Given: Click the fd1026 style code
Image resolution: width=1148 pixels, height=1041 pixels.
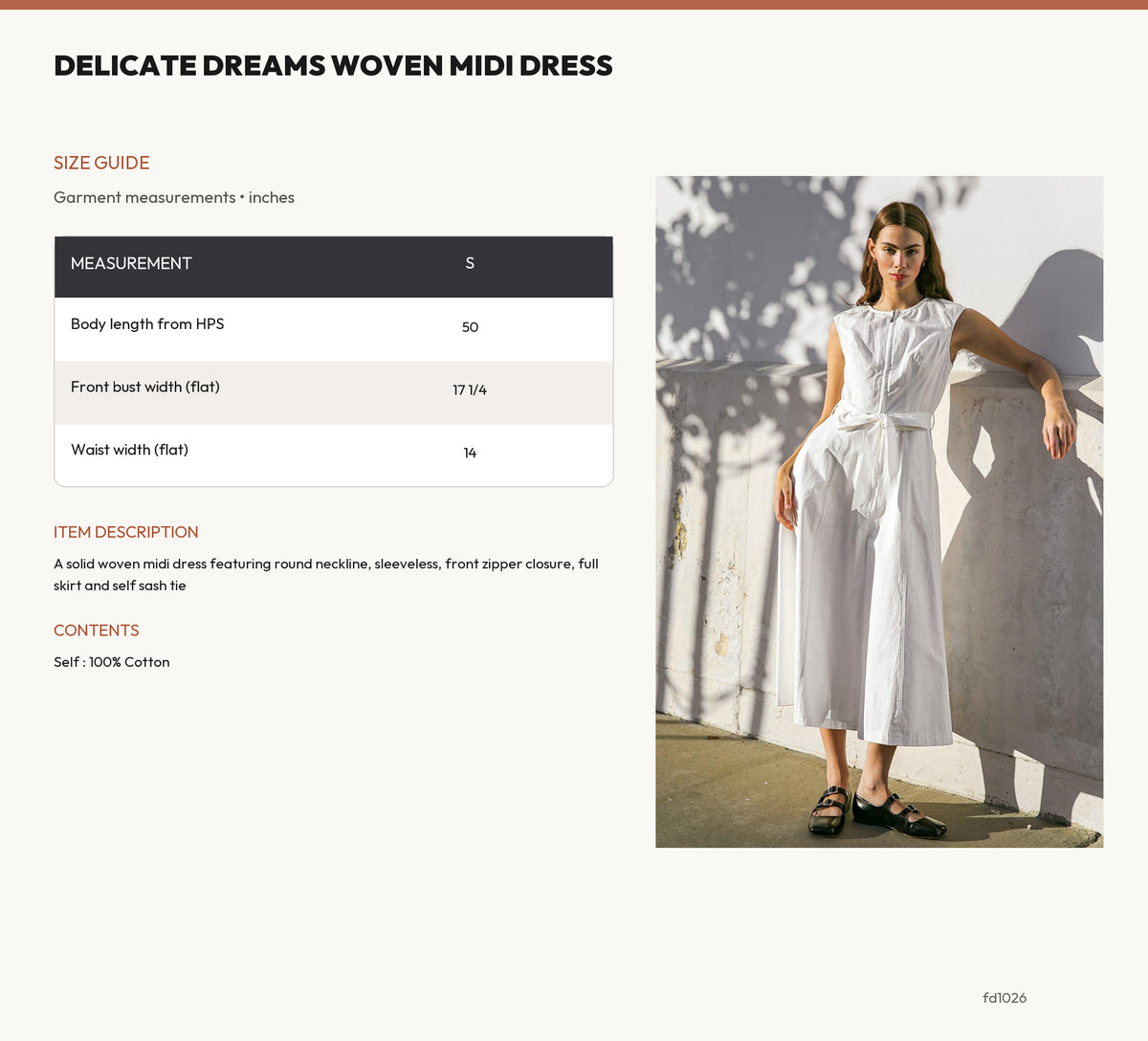Looking at the screenshot, I should 1004,998.
